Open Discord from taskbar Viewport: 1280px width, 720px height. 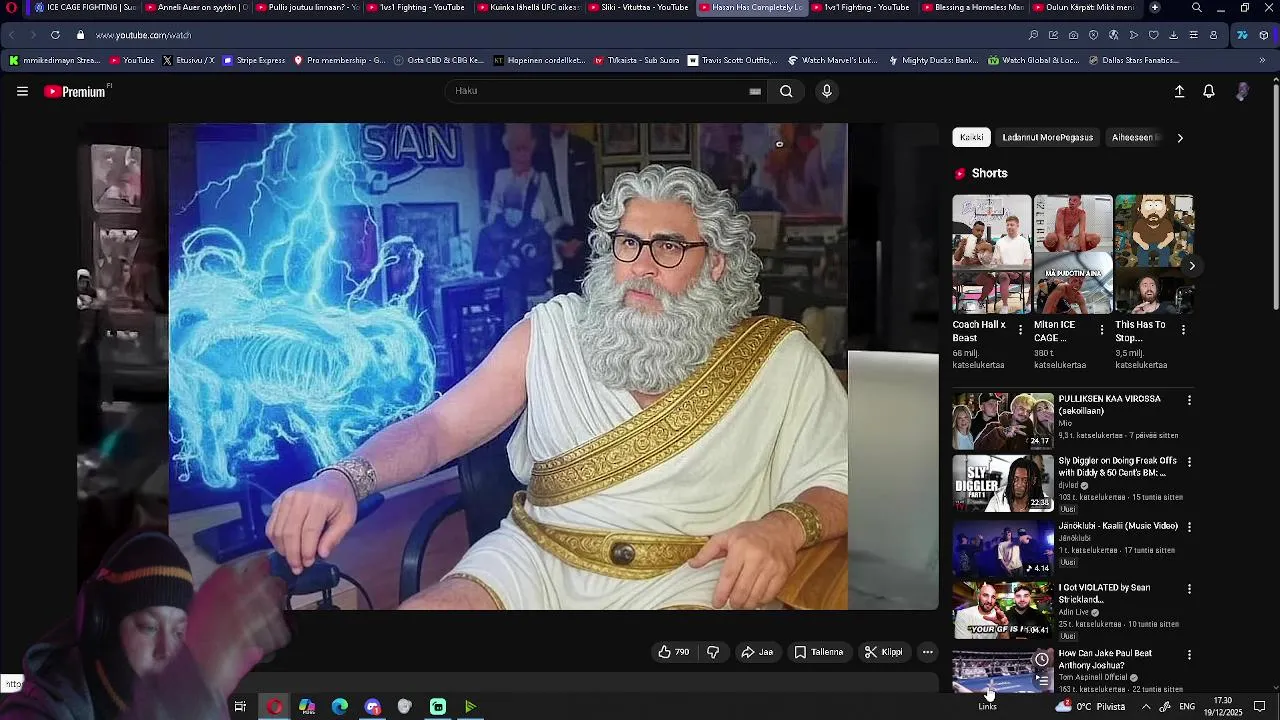[373, 707]
